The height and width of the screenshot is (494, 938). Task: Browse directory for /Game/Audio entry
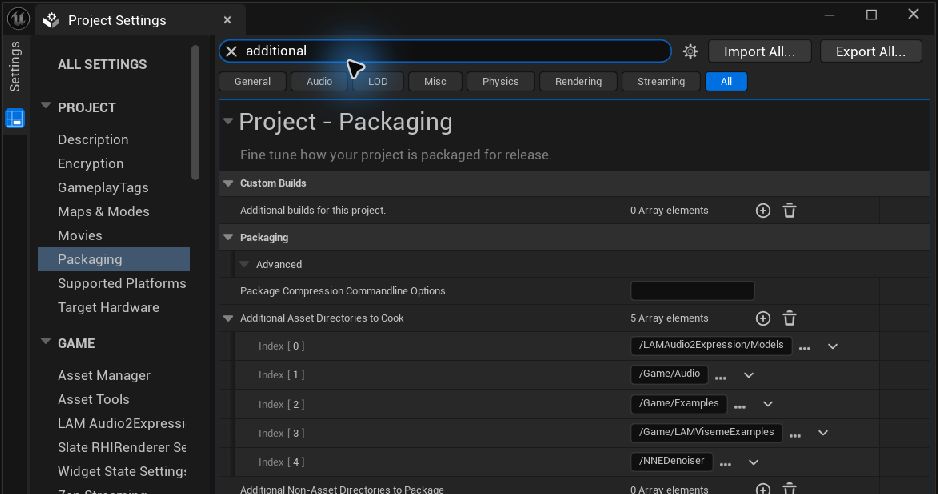(721, 376)
